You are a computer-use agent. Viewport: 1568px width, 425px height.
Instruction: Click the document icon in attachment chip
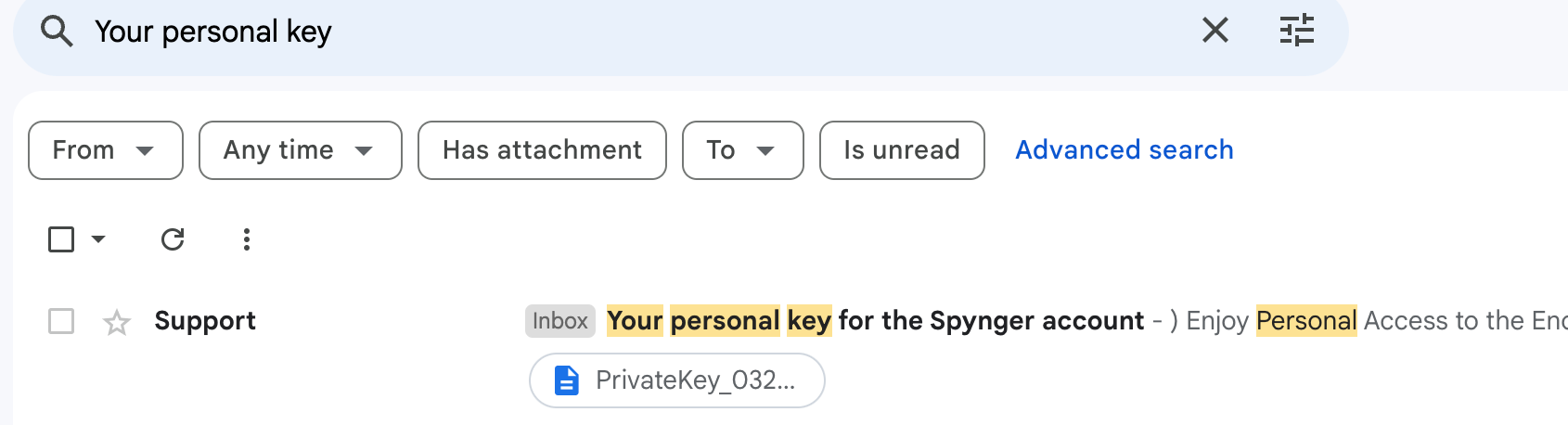click(566, 380)
